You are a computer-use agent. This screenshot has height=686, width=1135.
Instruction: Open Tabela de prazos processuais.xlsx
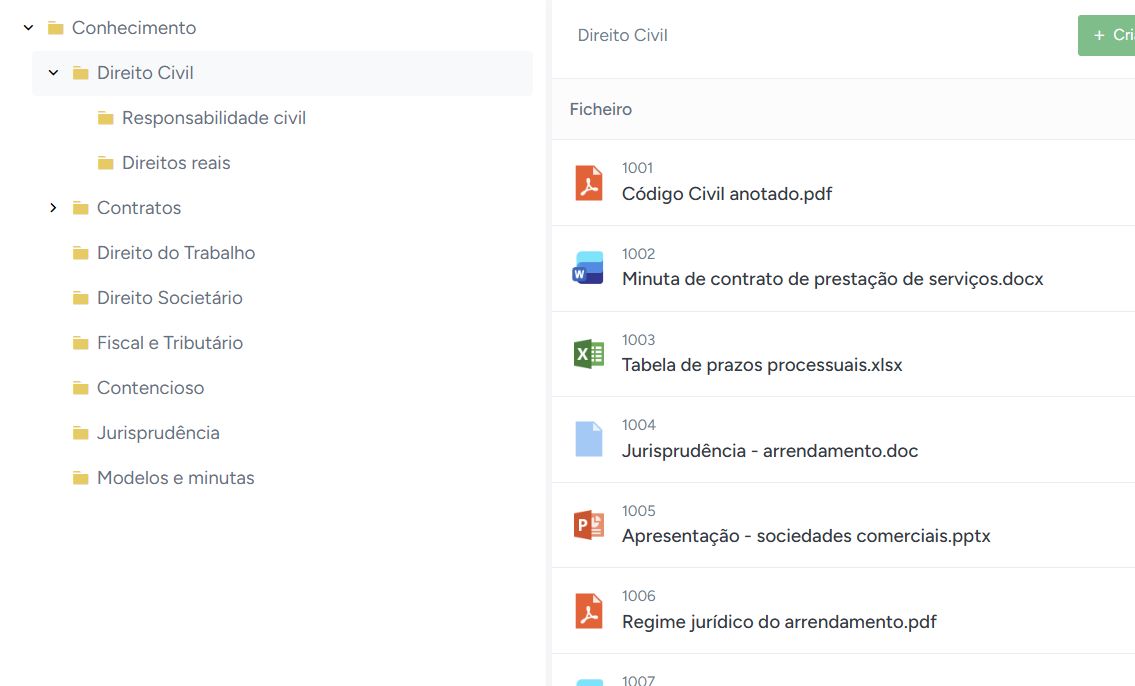(762, 365)
